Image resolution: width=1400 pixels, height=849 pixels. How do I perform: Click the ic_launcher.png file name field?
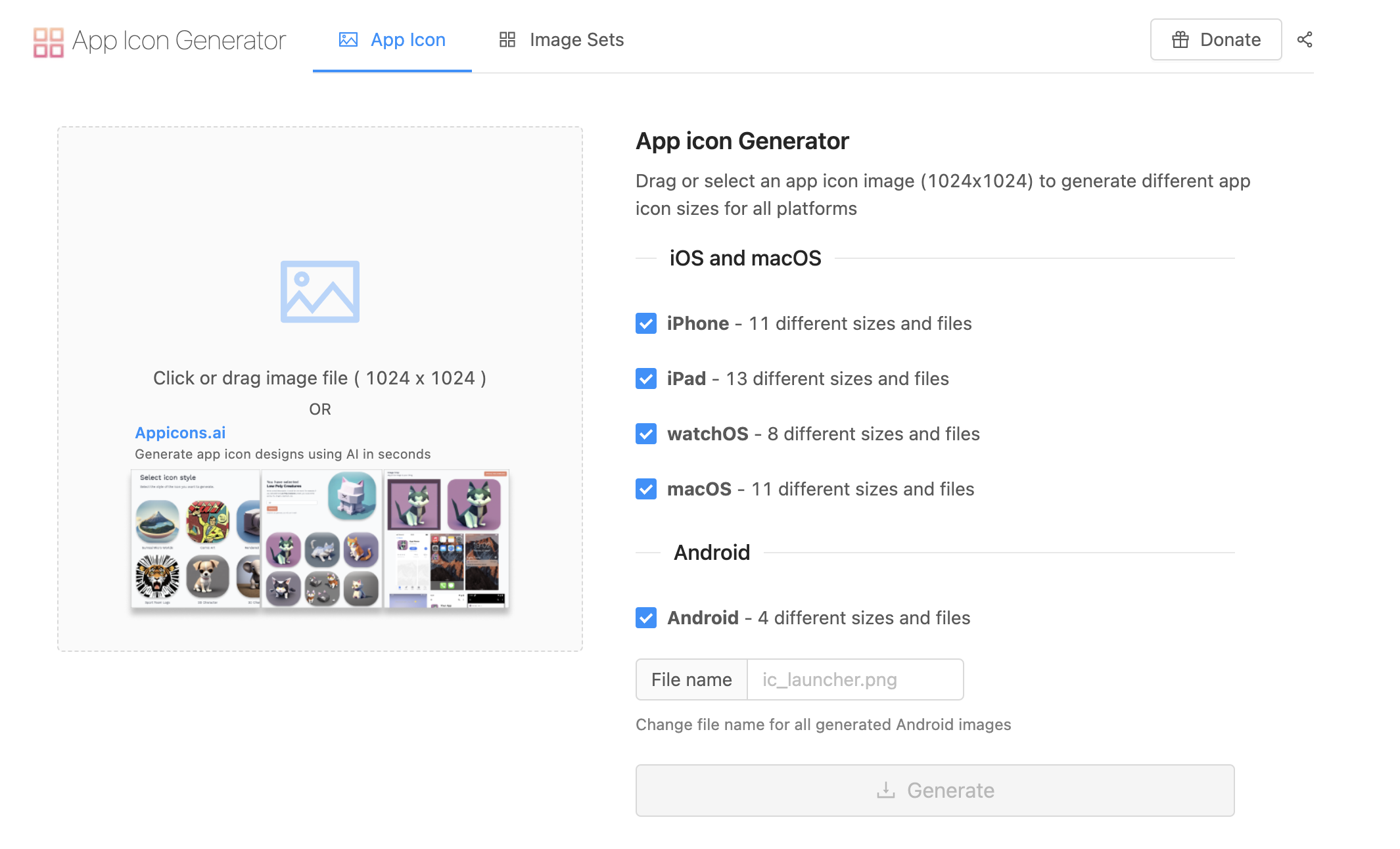pos(855,679)
